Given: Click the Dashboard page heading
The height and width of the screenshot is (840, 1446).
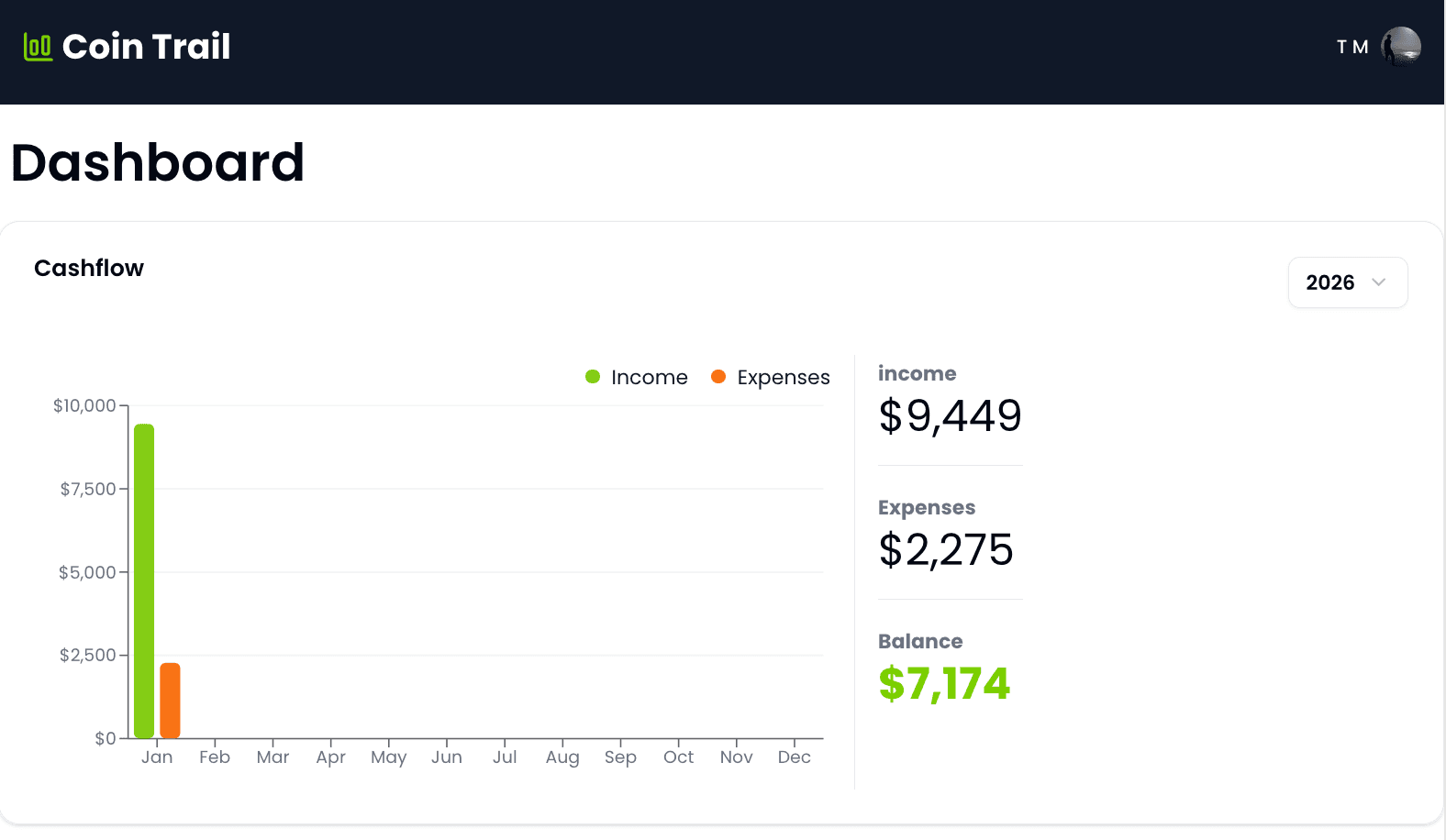Looking at the screenshot, I should point(158,163).
